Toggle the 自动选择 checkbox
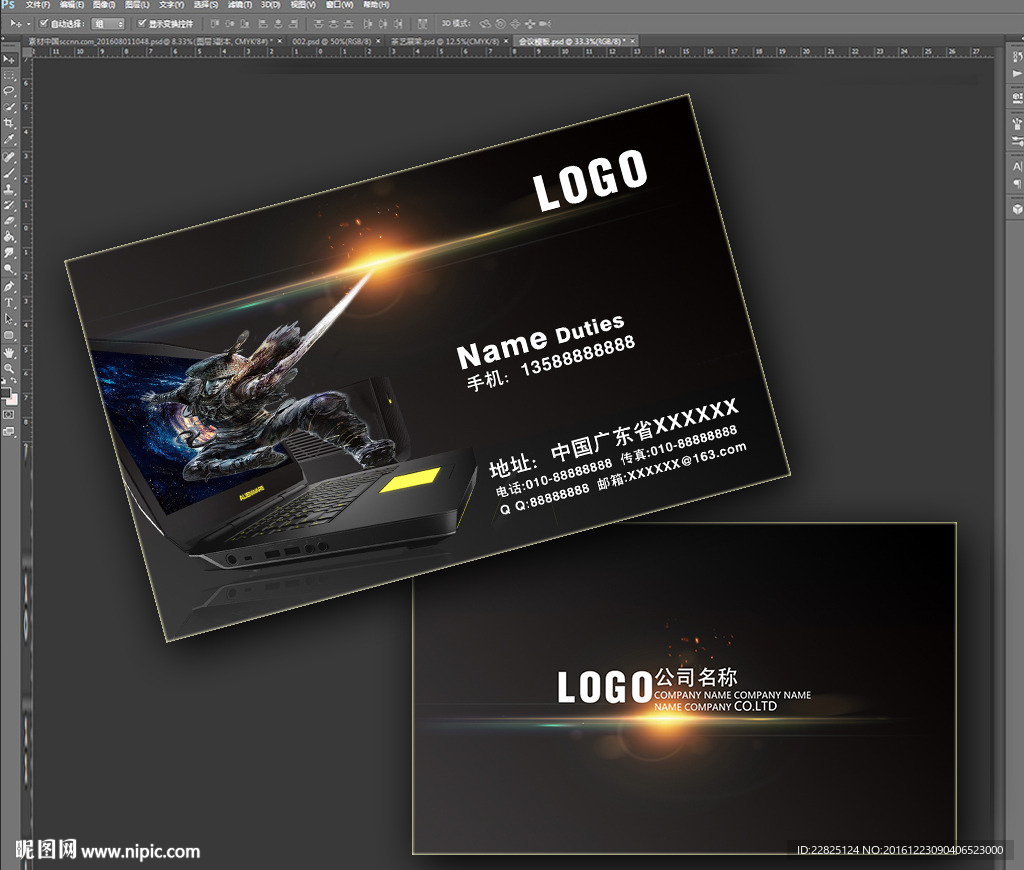 [x=44, y=24]
